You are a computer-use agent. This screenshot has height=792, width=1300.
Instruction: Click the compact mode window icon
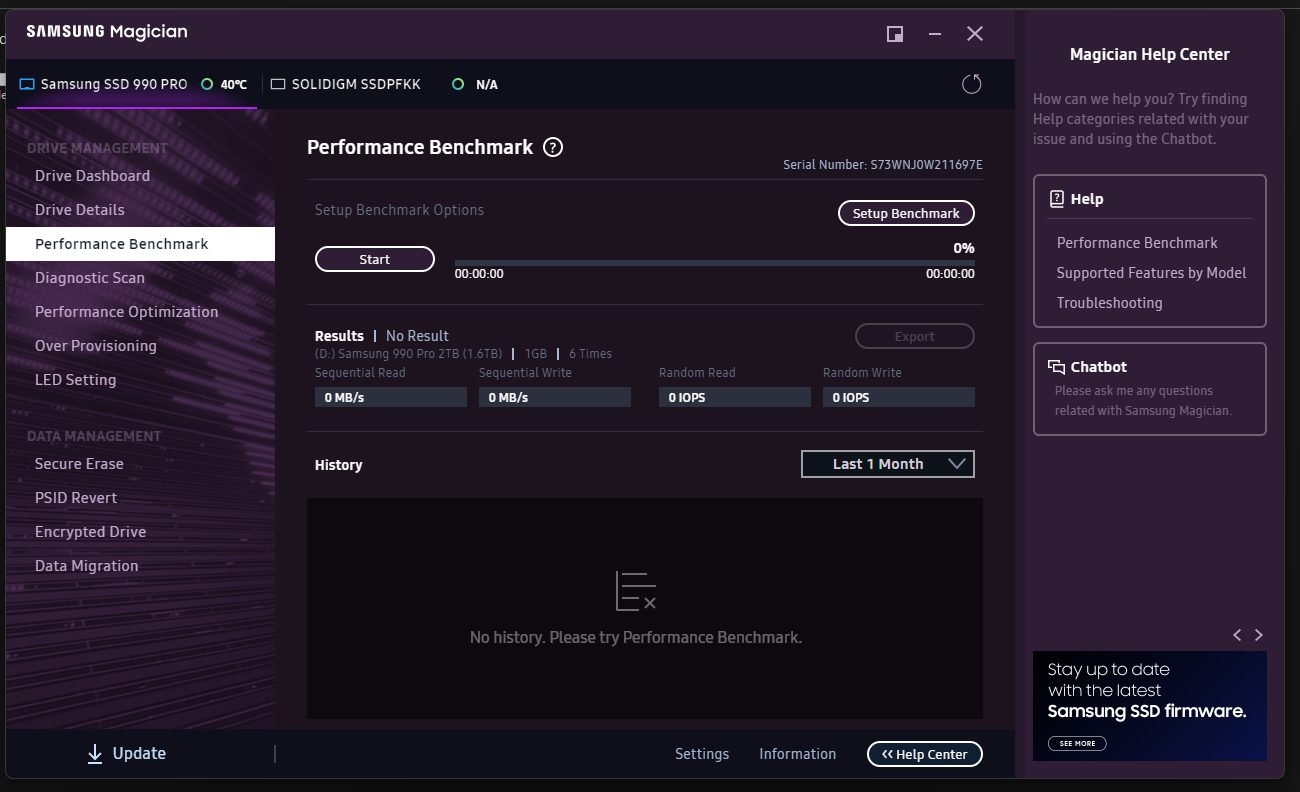tap(895, 34)
